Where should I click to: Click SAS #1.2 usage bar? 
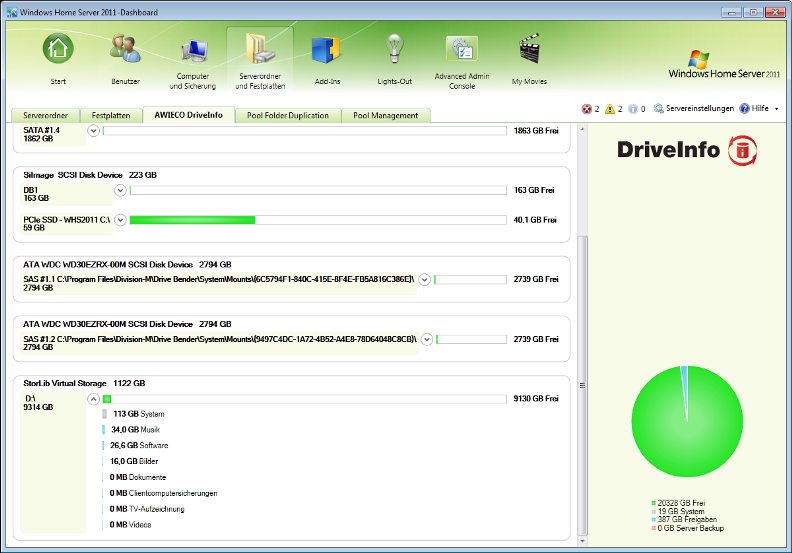(472, 339)
